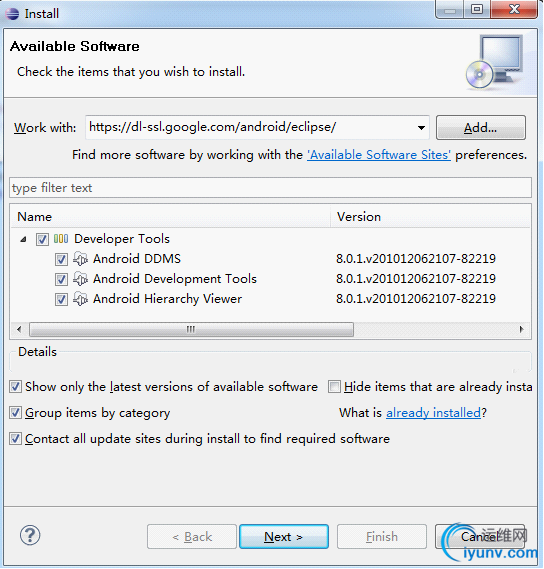Click the type filter text field
544x569 pixels.
coord(270,188)
